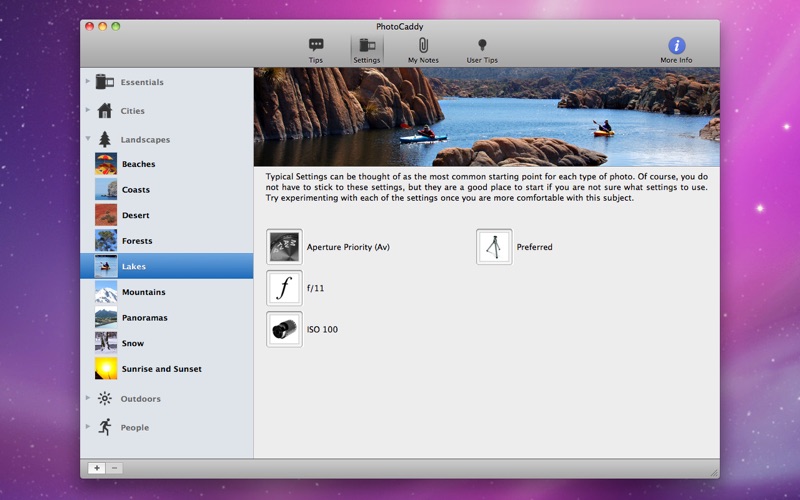Click the window resize grip corner
The height and width of the screenshot is (500, 800).
click(714, 473)
